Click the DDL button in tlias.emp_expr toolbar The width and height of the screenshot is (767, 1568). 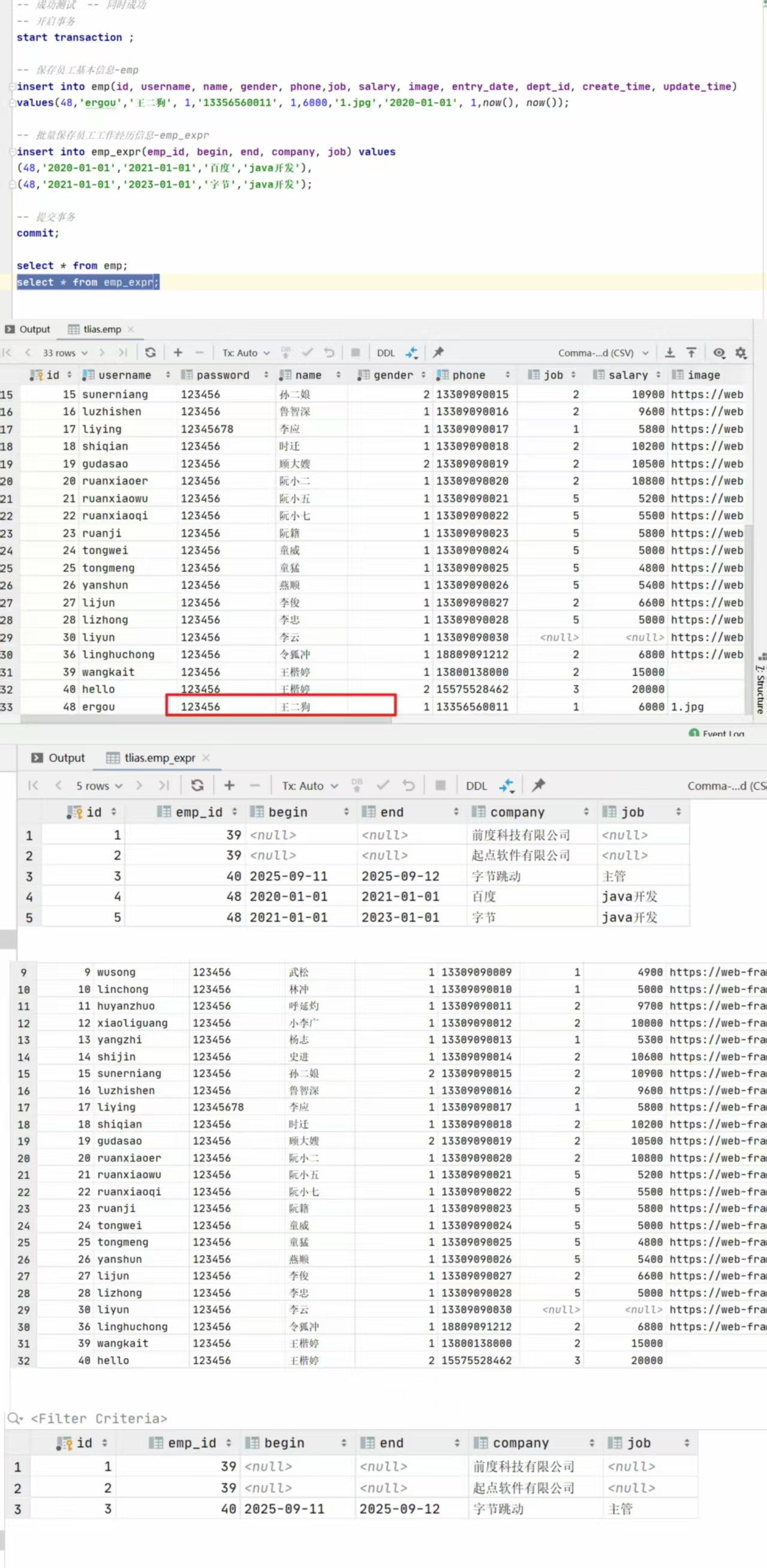tap(476, 785)
